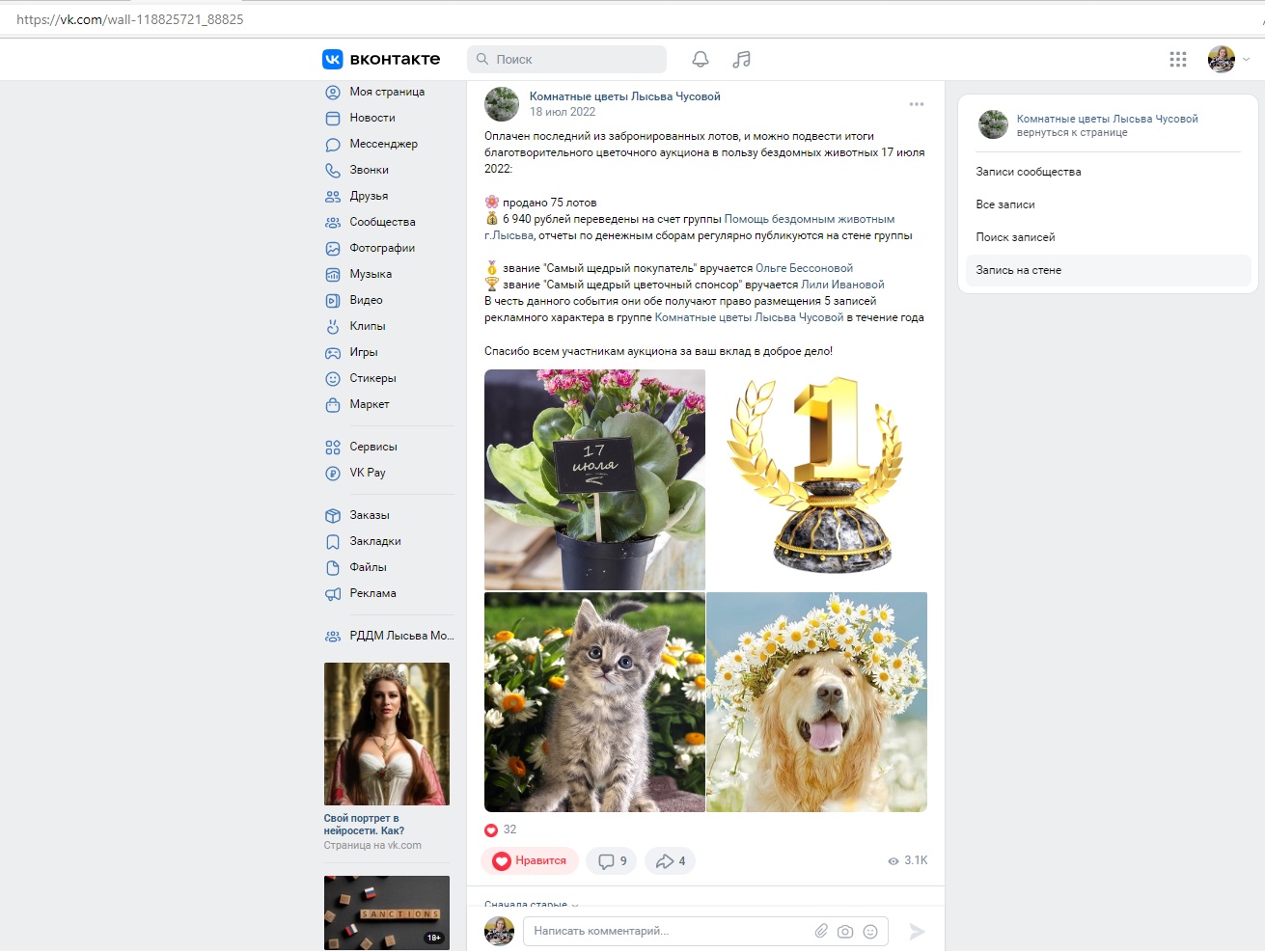Image resolution: width=1265 pixels, height=952 pixels.
Task: Open Моя страница in the left menu
Action: point(389,92)
